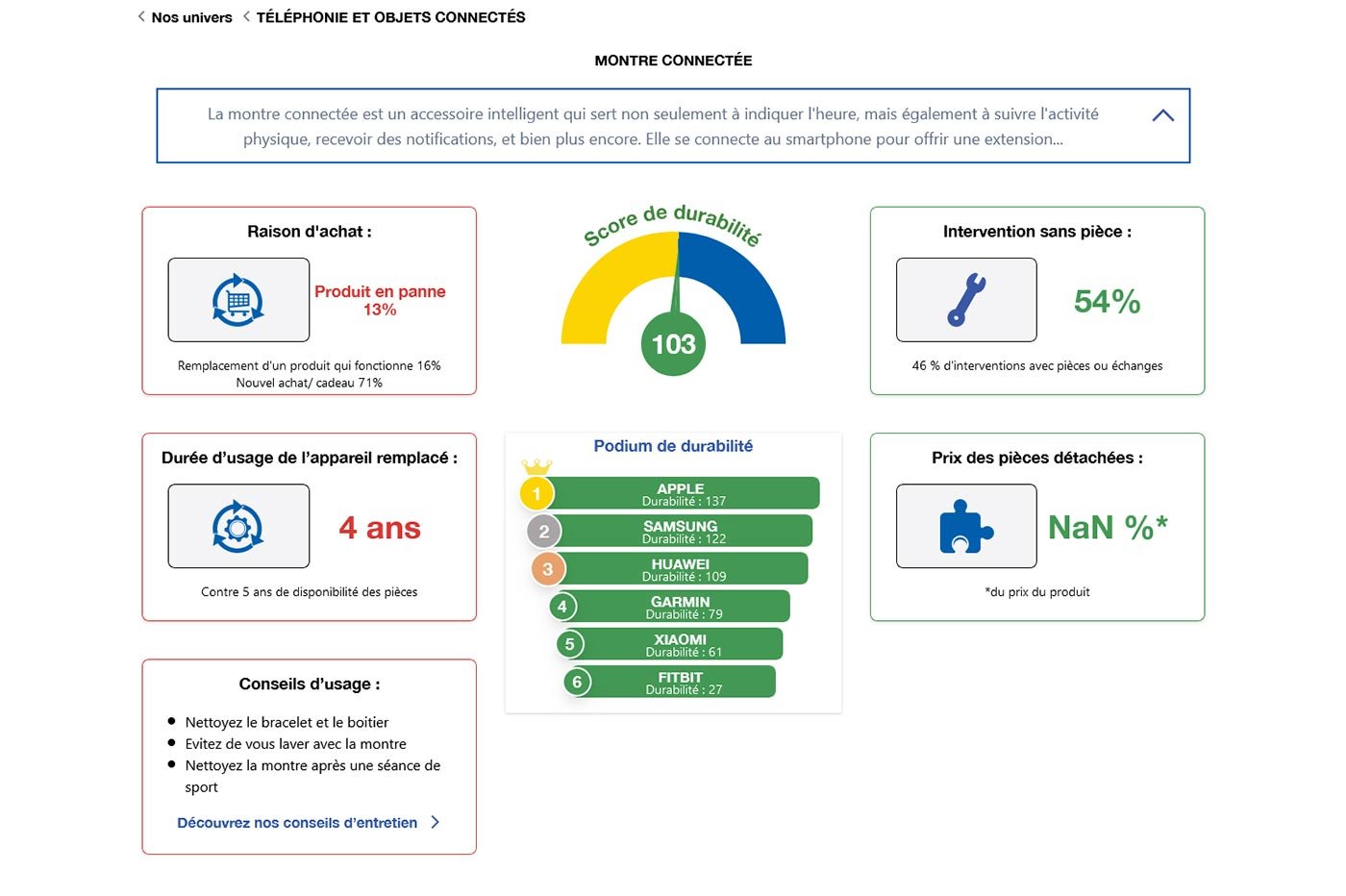The height and width of the screenshot is (896, 1346).
Task: Click 'Raison d'achat :' card heading
Action: pos(309,232)
